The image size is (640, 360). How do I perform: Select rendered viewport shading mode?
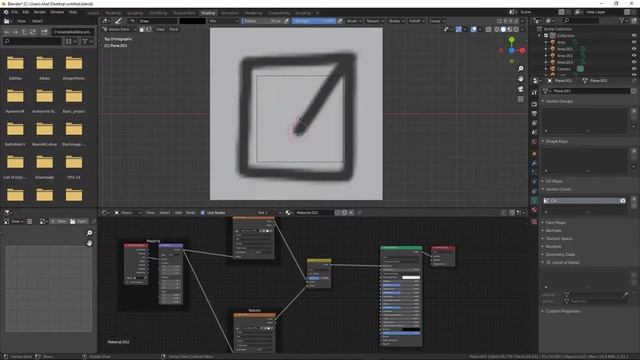click(x=516, y=29)
